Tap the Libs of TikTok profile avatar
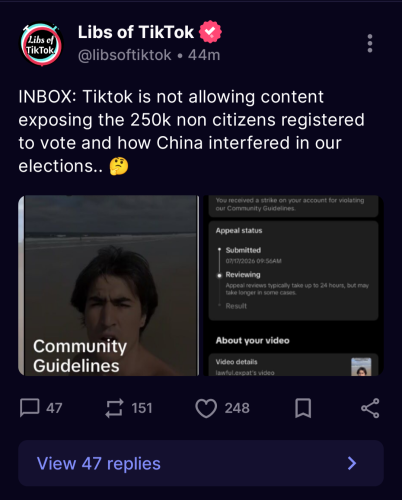The width and height of the screenshot is (402, 500). pos(41,44)
